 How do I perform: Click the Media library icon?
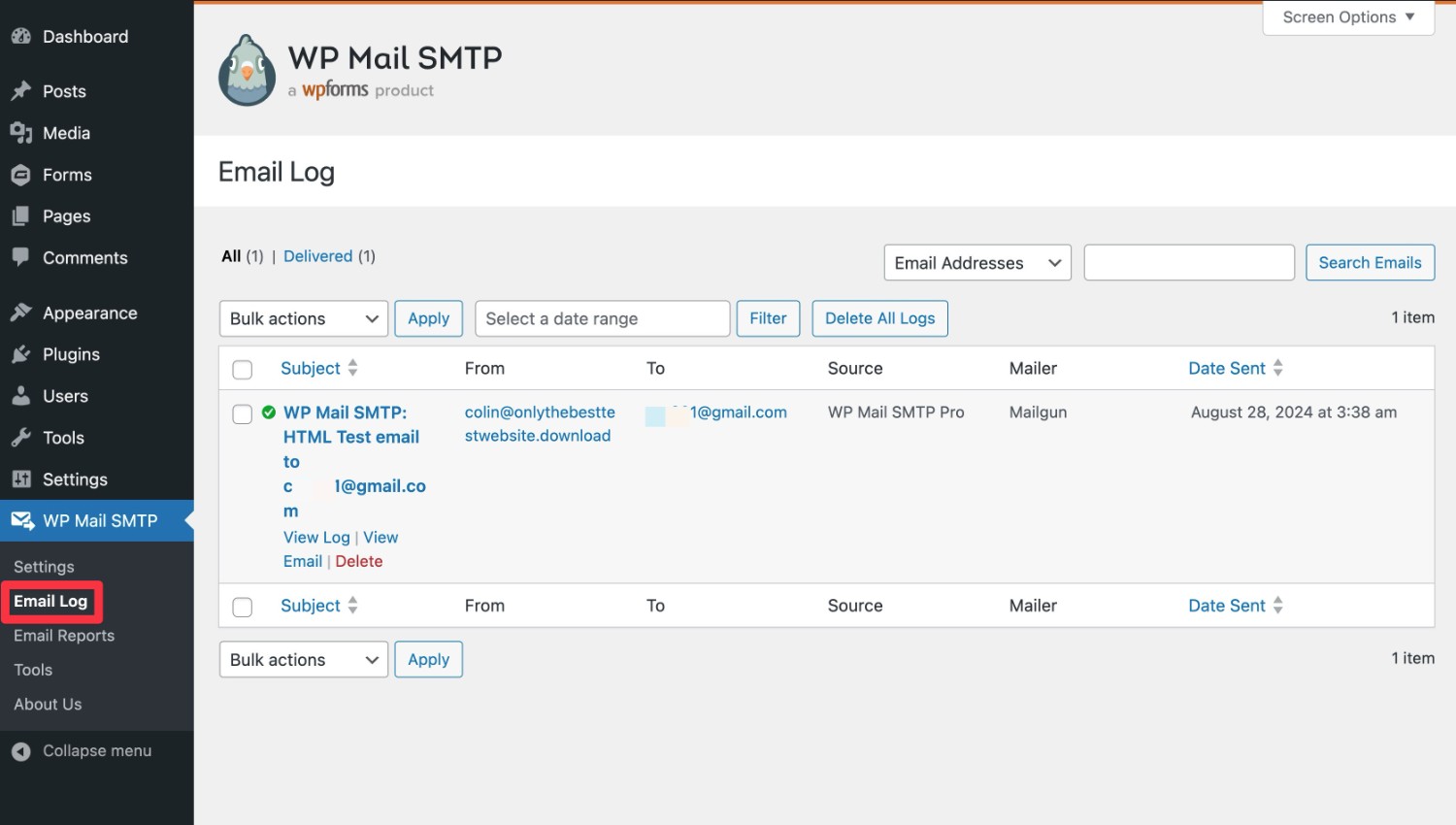coord(21,133)
